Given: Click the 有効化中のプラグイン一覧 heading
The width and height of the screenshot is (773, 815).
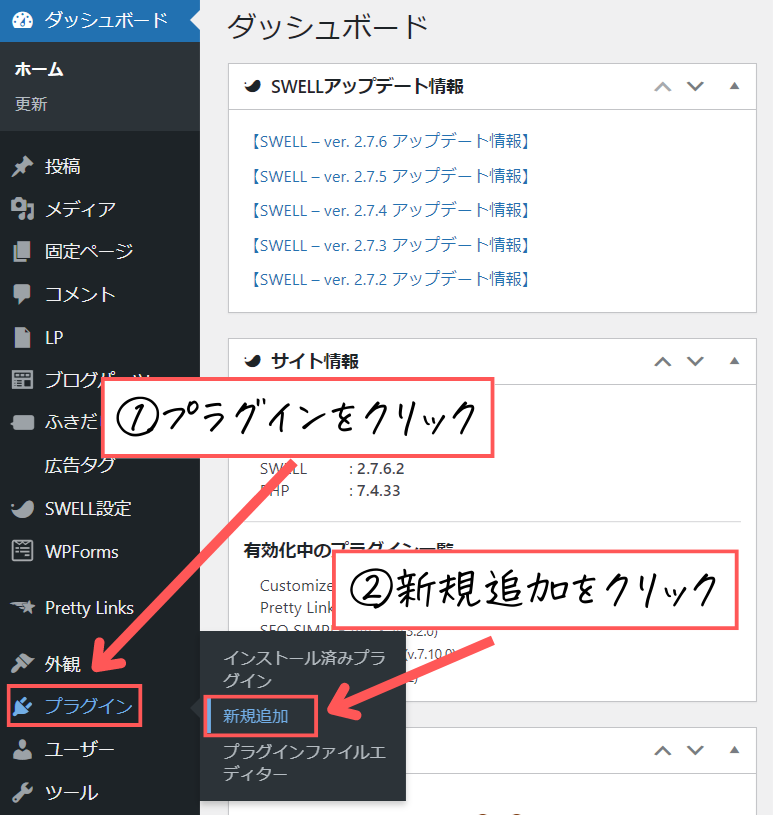Looking at the screenshot, I should coord(348,548).
